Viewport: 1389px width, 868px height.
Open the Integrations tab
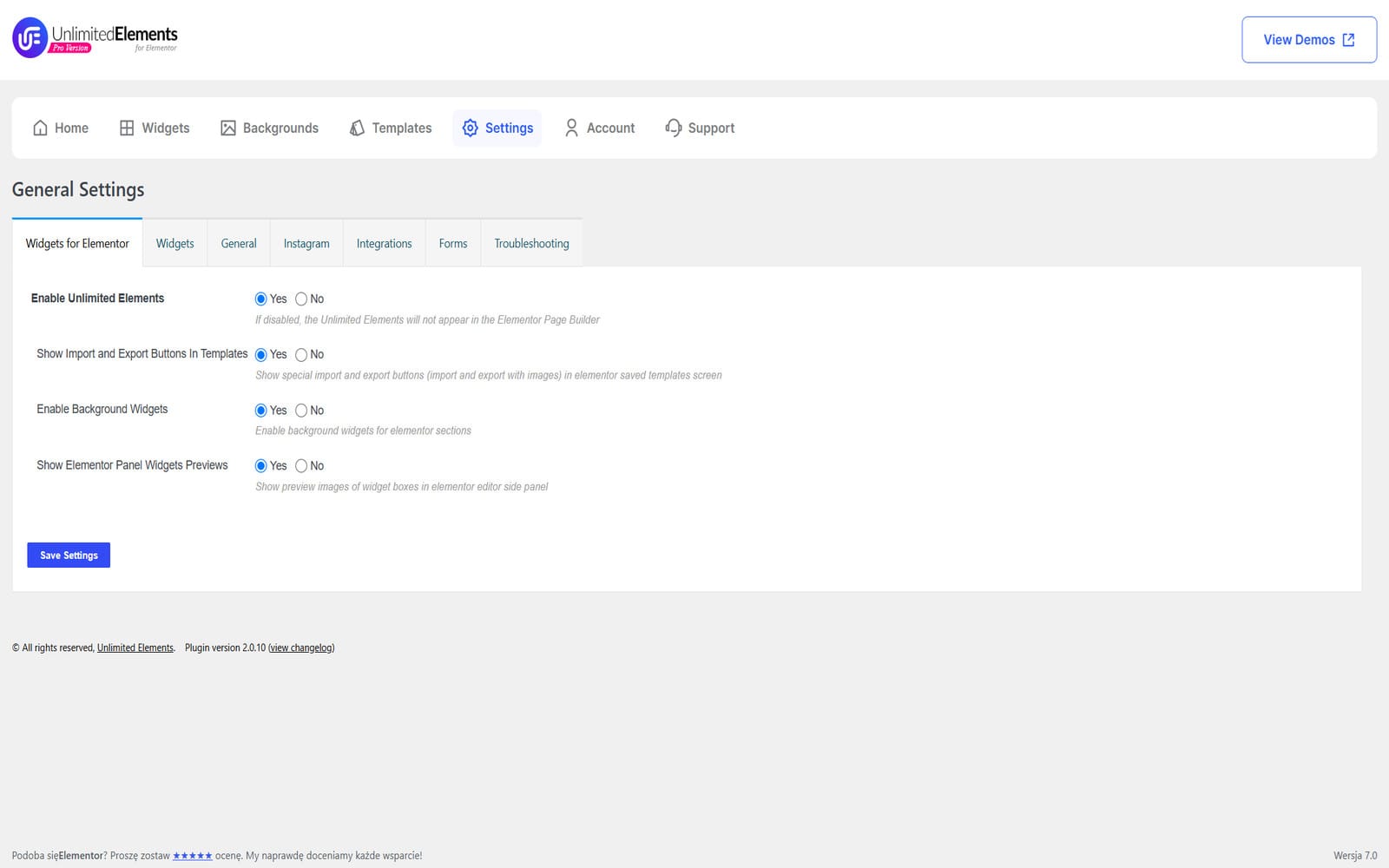[x=384, y=243]
